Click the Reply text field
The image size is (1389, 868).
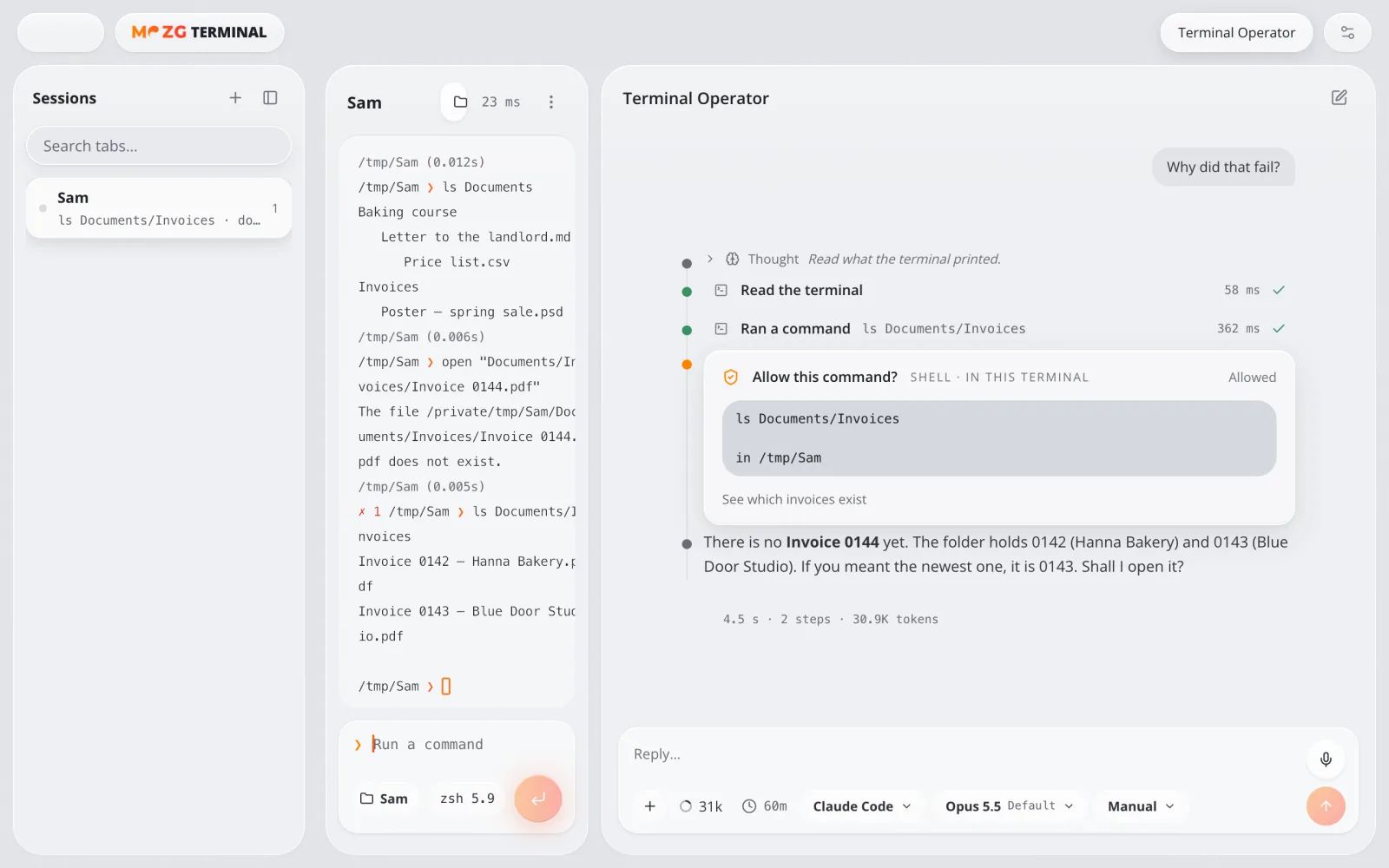click(x=964, y=754)
